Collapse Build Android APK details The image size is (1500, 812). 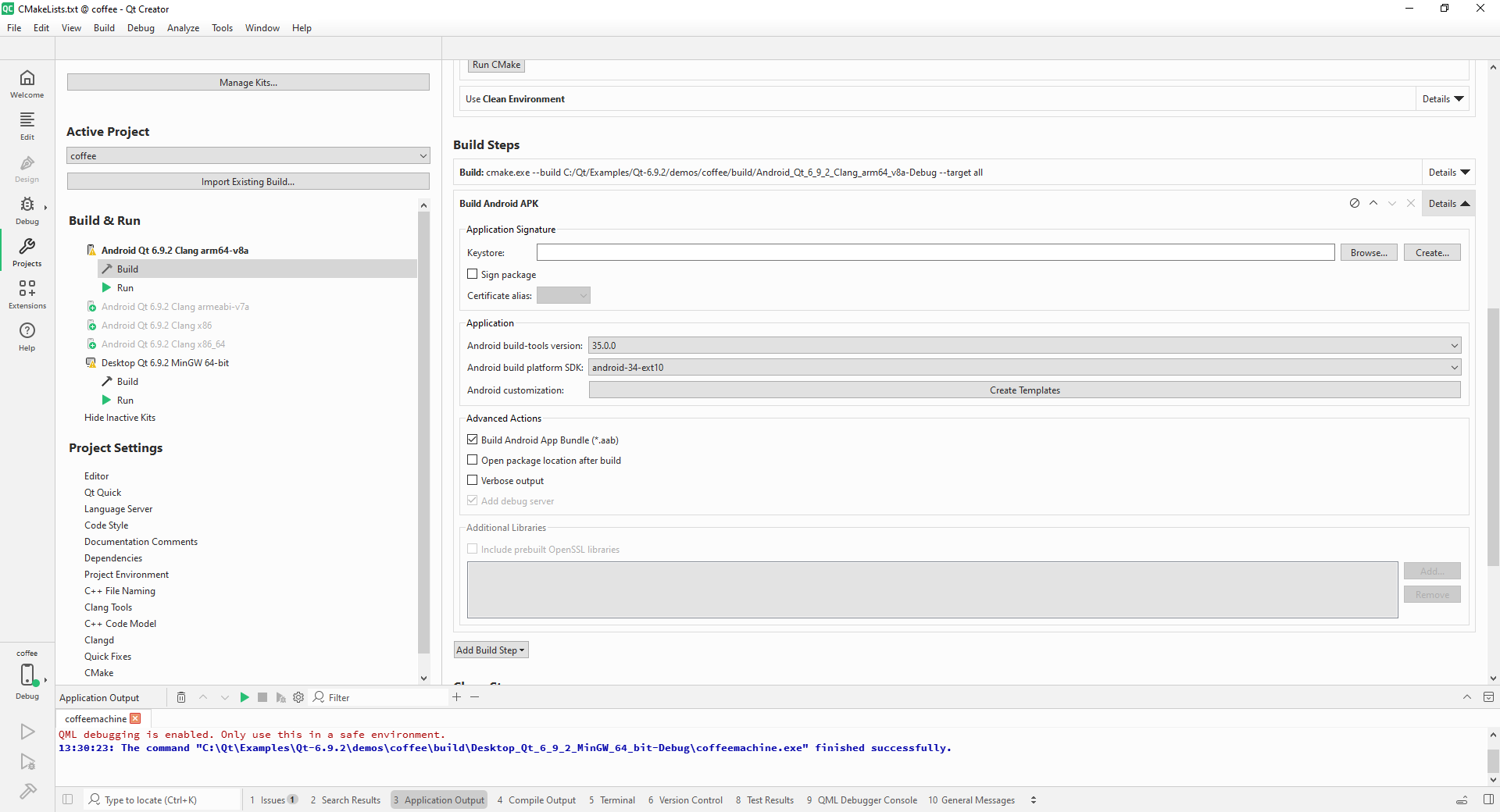pos(1449,204)
